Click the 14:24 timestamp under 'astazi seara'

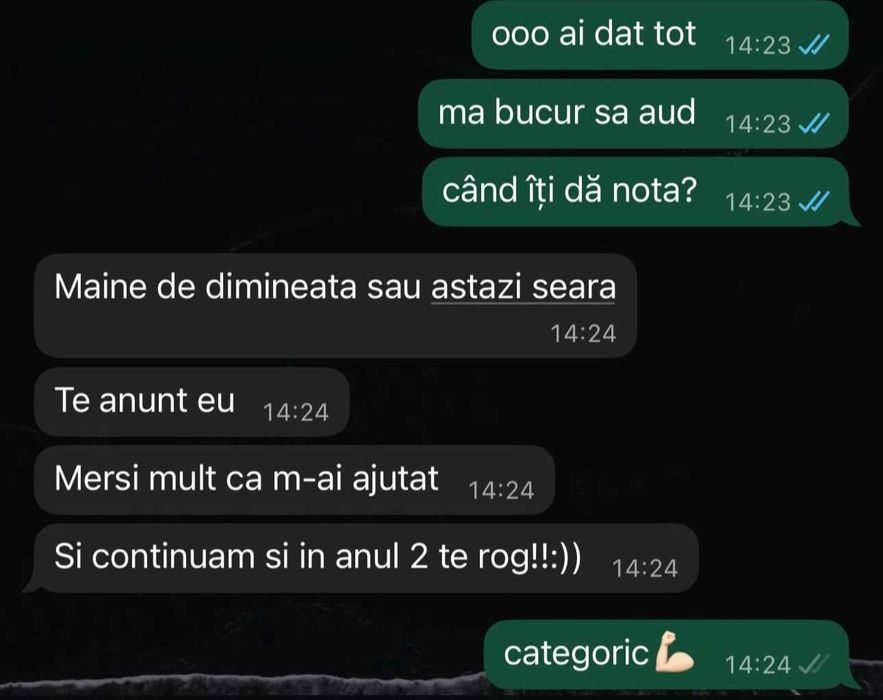click(x=583, y=334)
